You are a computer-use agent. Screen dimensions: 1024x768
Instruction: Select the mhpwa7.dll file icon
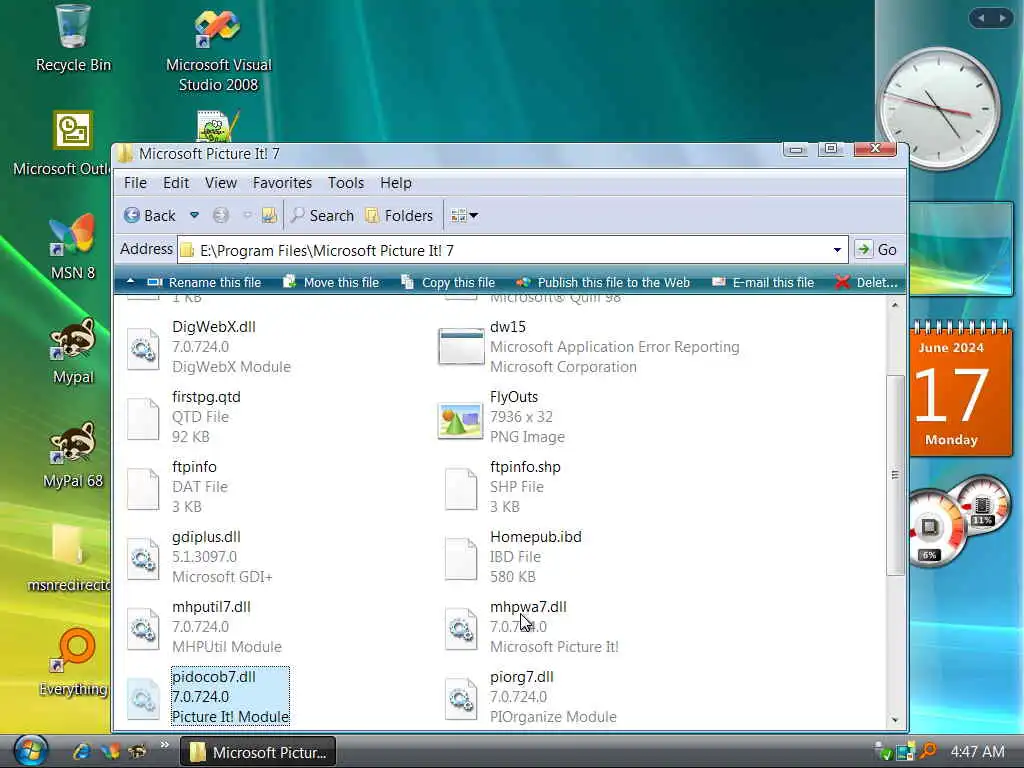[x=461, y=628]
